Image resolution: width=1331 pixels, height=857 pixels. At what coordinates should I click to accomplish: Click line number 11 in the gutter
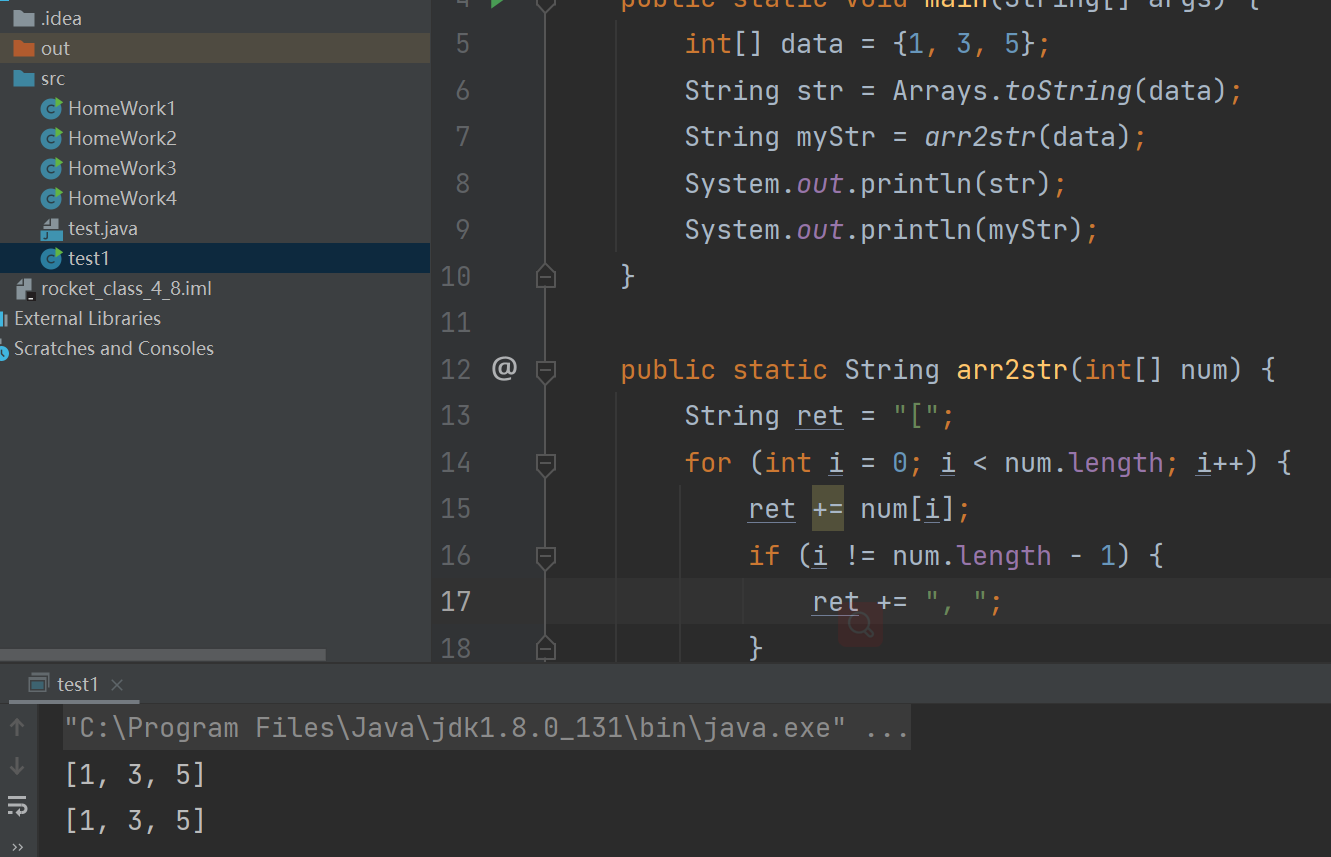pyautogui.click(x=456, y=323)
